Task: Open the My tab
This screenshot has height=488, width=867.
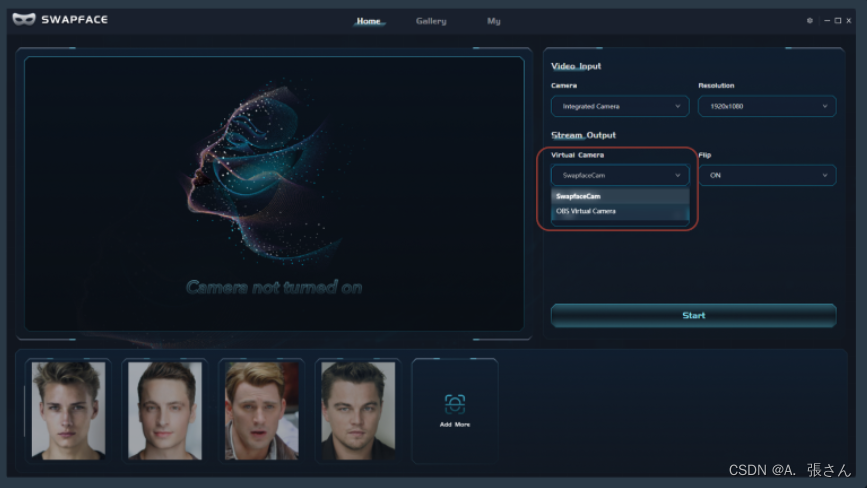Action: pyautogui.click(x=493, y=21)
